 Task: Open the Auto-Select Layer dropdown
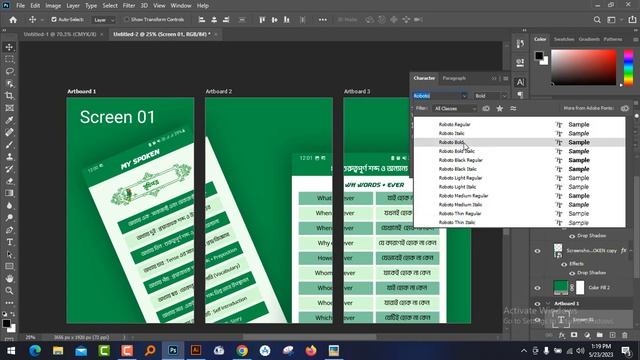(104, 20)
